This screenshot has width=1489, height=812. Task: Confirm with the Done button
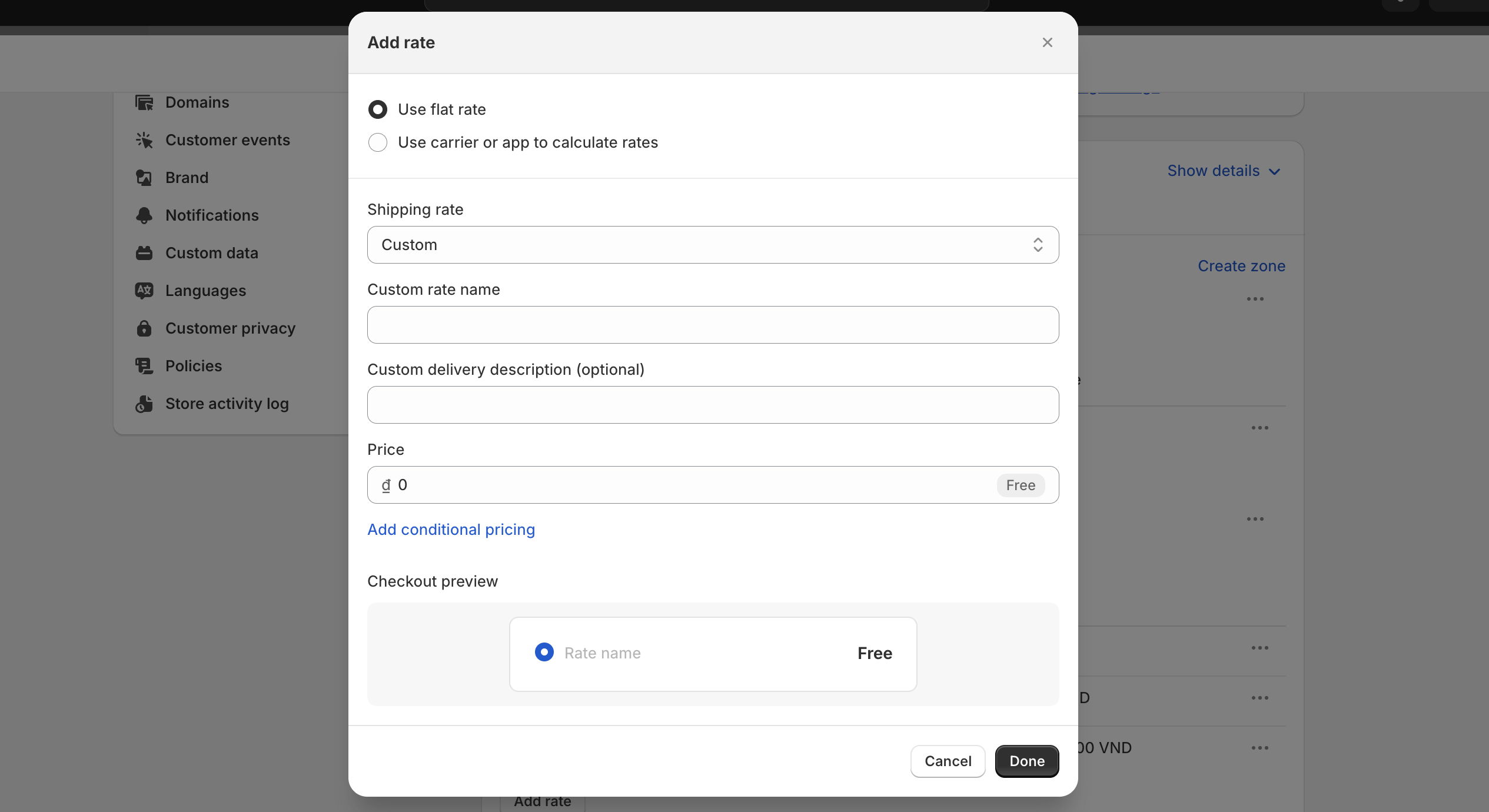pos(1027,761)
